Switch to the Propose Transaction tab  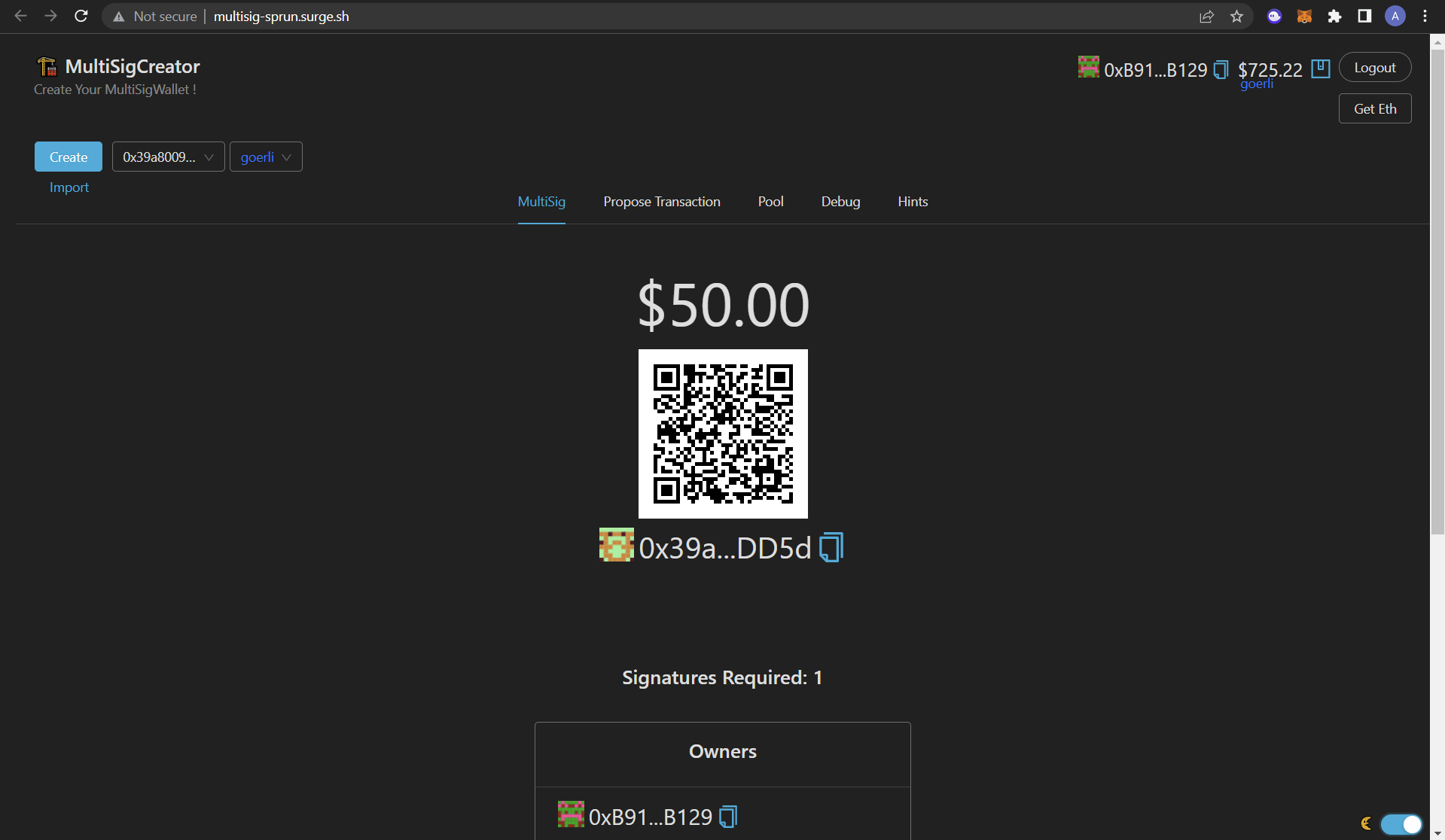click(662, 201)
